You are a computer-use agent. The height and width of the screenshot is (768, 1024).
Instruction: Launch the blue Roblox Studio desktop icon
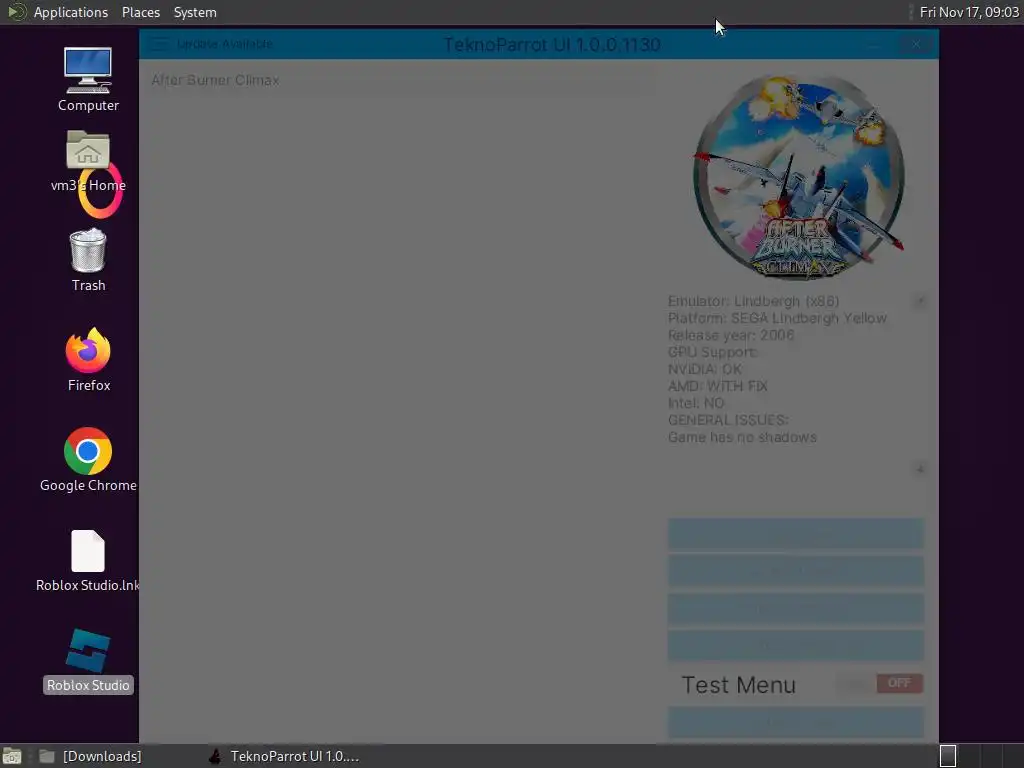pyautogui.click(x=88, y=660)
